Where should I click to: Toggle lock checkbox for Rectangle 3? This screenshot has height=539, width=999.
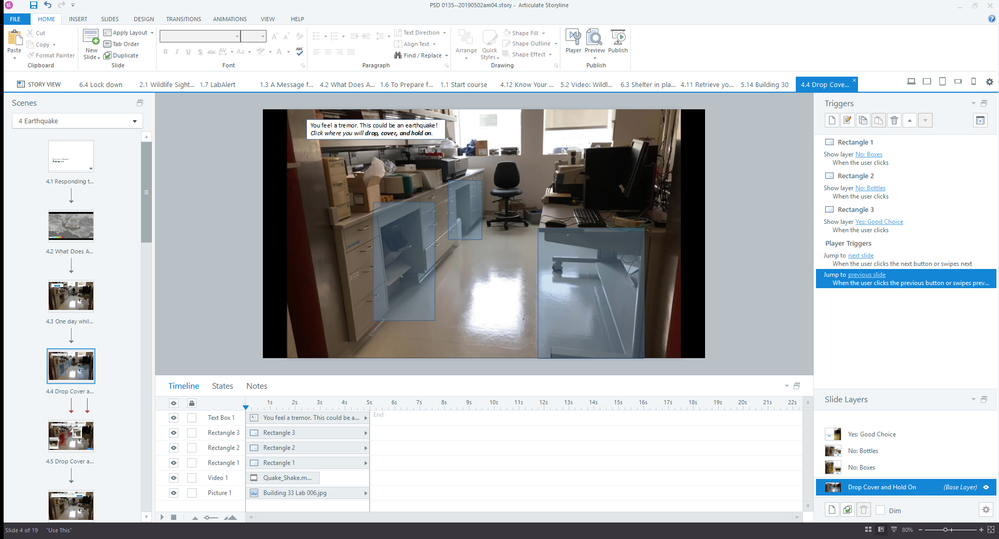[192, 432]
